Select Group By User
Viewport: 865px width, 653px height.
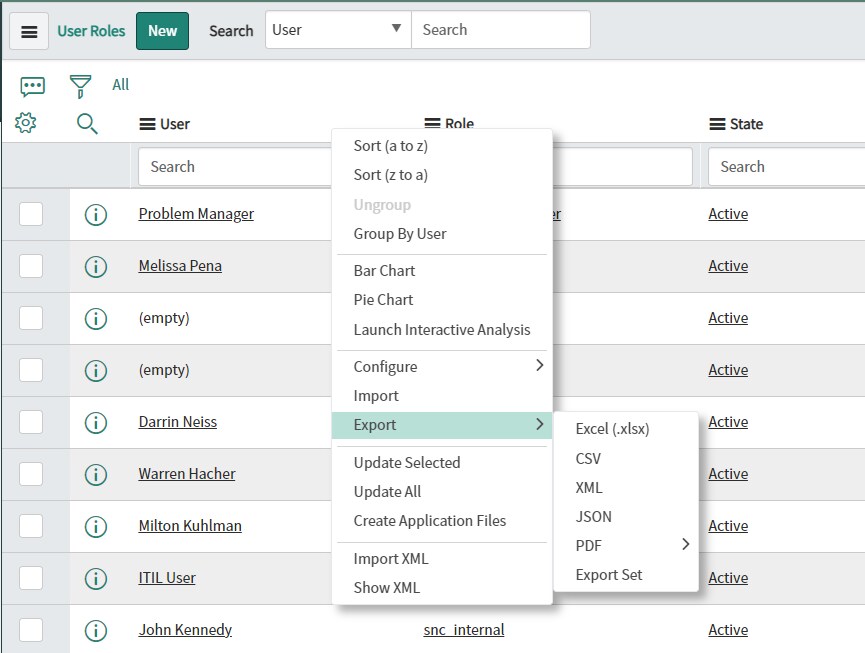coord(400,234)
